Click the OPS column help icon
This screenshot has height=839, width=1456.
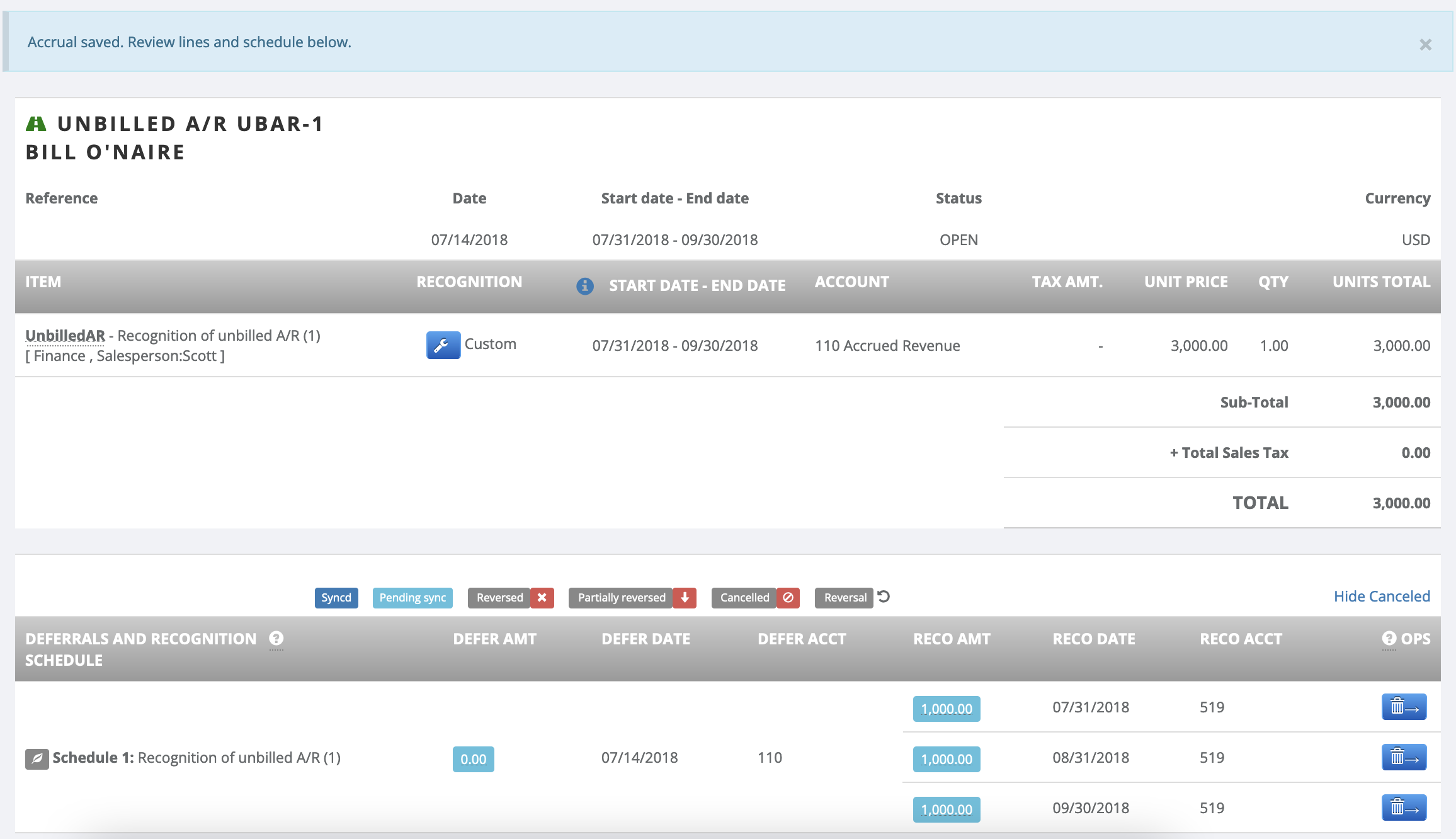pyautogui.click(x=1389, y=639)
